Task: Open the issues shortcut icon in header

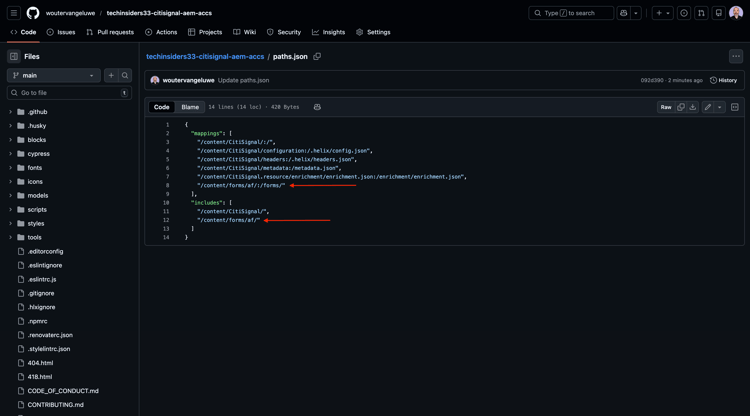Action: pyautogui.click(x=684, y=13)
